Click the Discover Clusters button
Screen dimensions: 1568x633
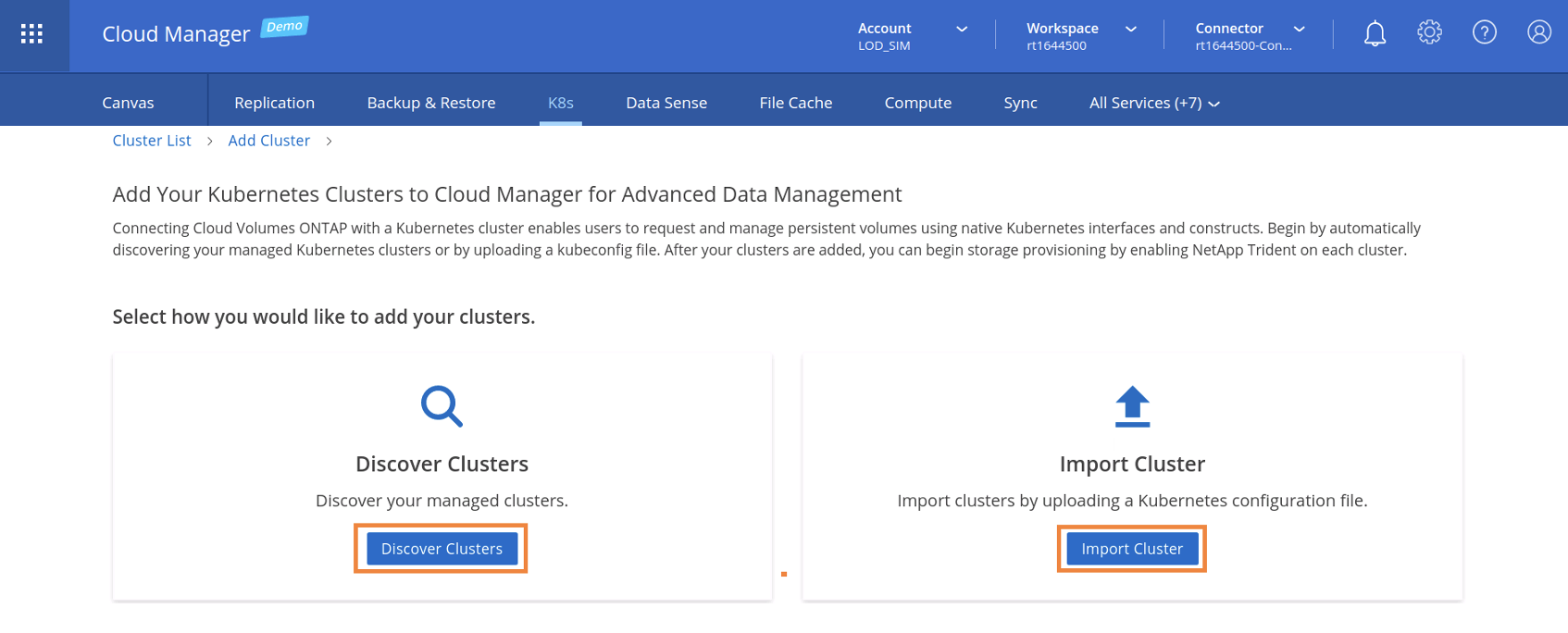click(x=442, y=549)
